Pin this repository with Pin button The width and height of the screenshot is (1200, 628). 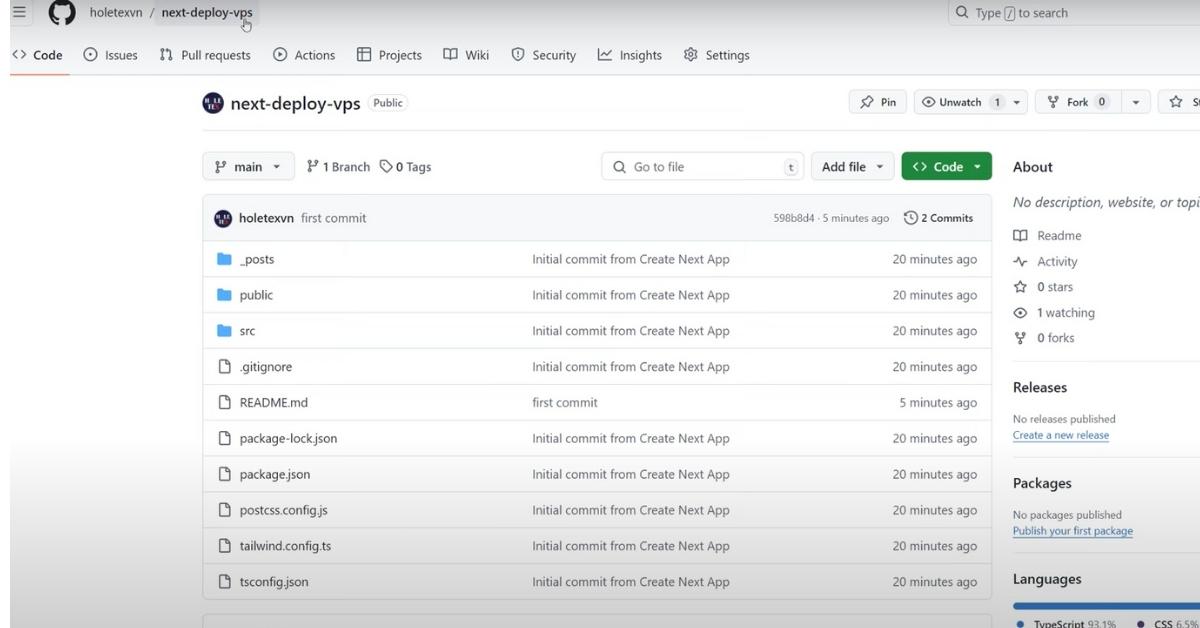(877, 102)
